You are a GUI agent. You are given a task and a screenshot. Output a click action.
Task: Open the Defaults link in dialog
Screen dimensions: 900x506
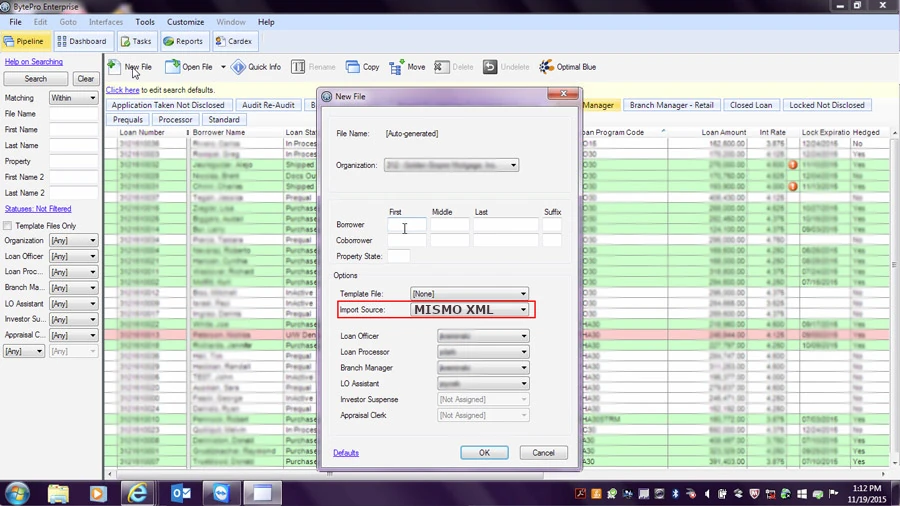pos(346,453)
